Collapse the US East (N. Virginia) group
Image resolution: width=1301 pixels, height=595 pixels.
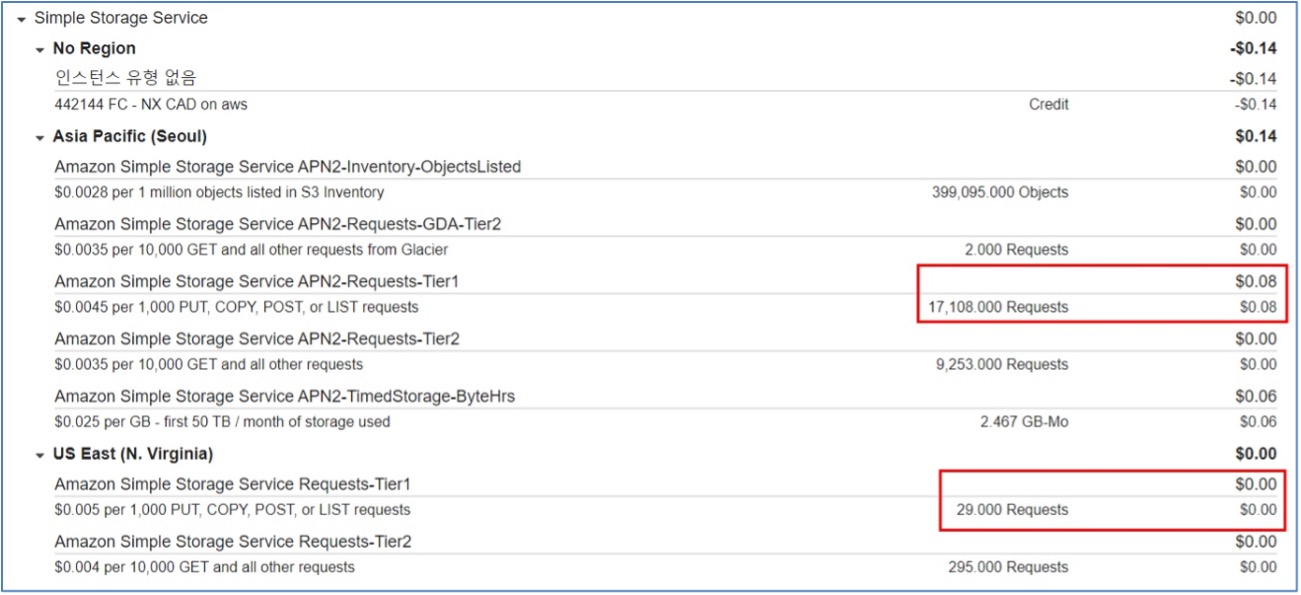(40, 455)
